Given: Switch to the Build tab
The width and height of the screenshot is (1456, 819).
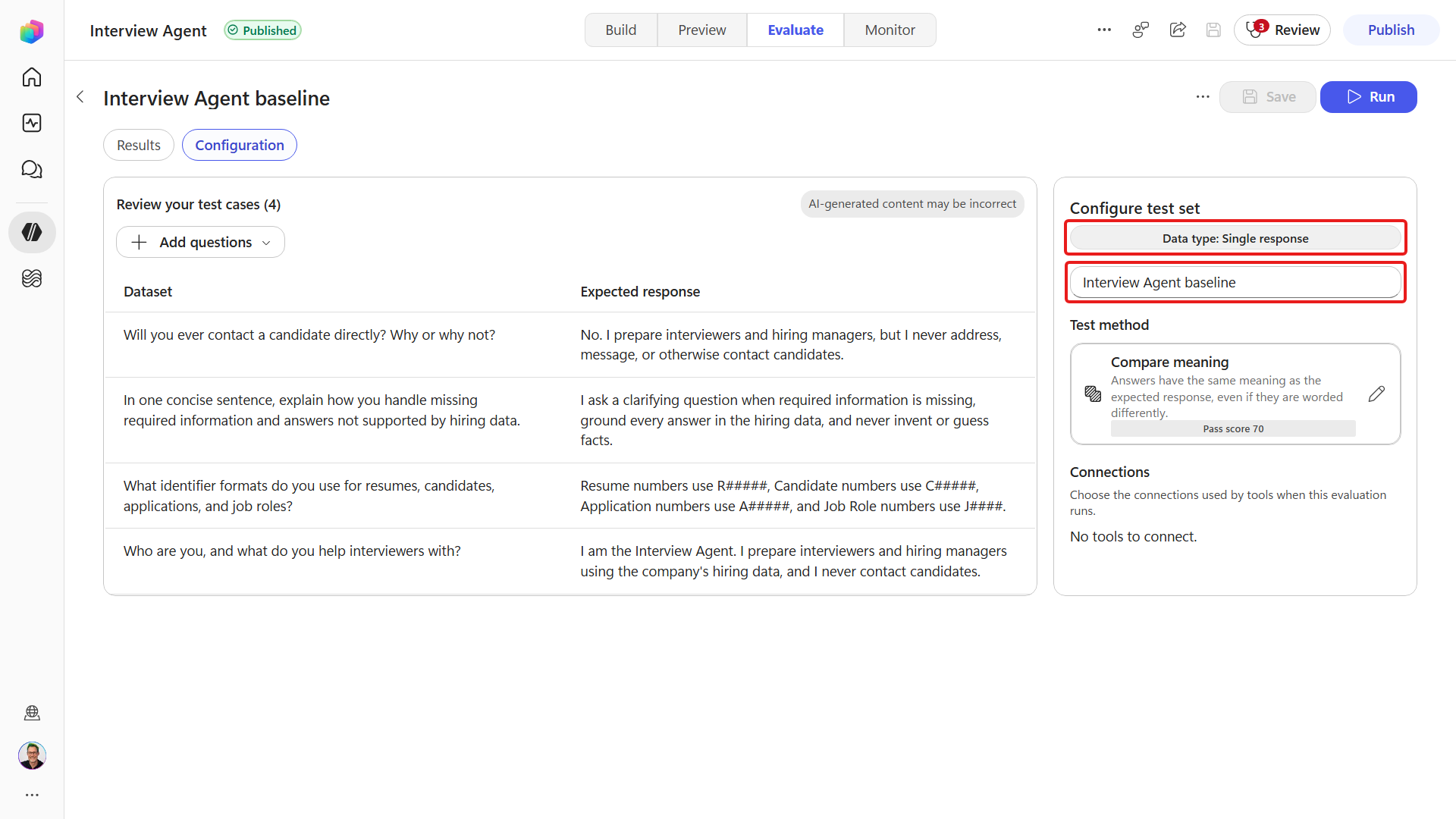Looking at the screenshot, I should click(620, 30).
